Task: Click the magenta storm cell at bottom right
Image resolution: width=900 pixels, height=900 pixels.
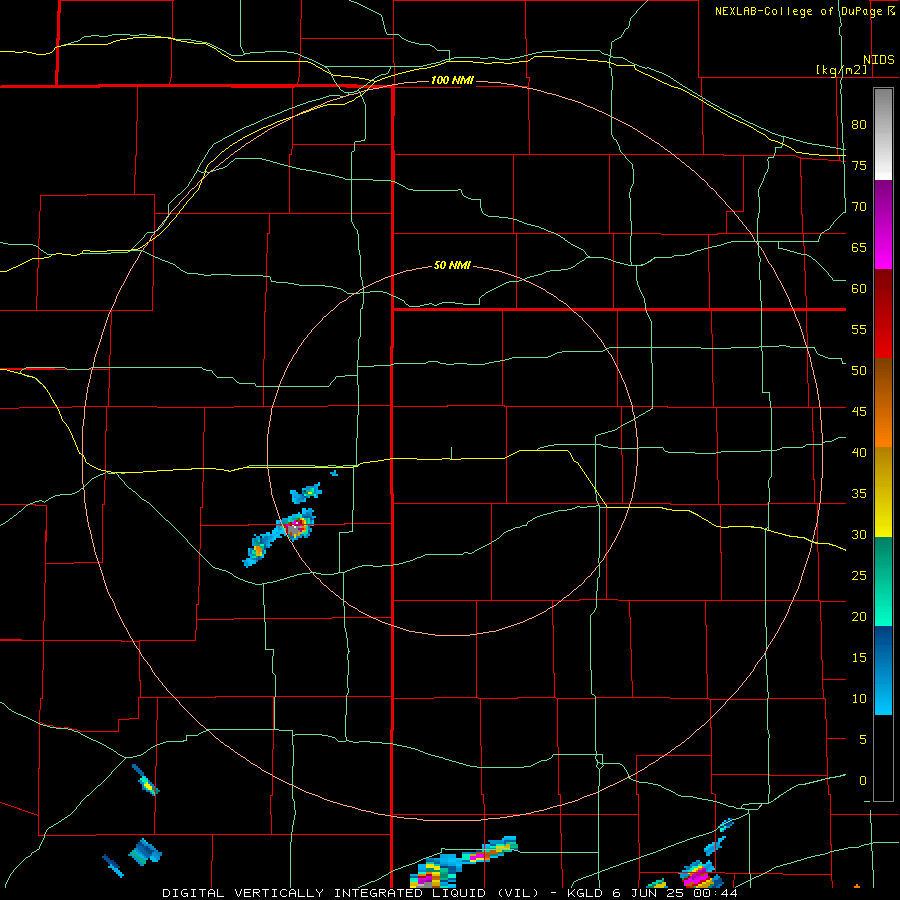Action: pos(699,875)
